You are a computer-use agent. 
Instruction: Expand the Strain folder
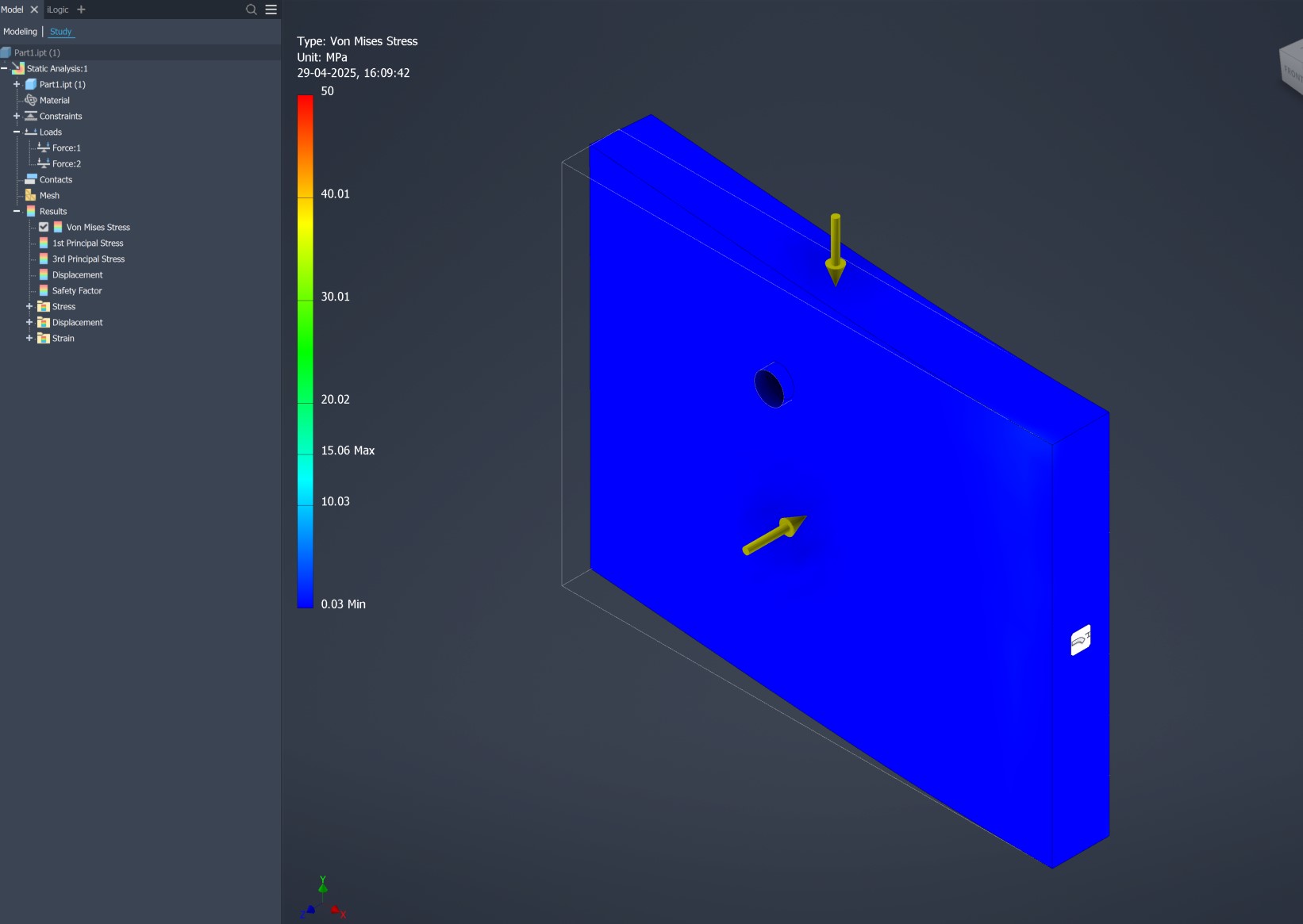[x=29, y=338]
